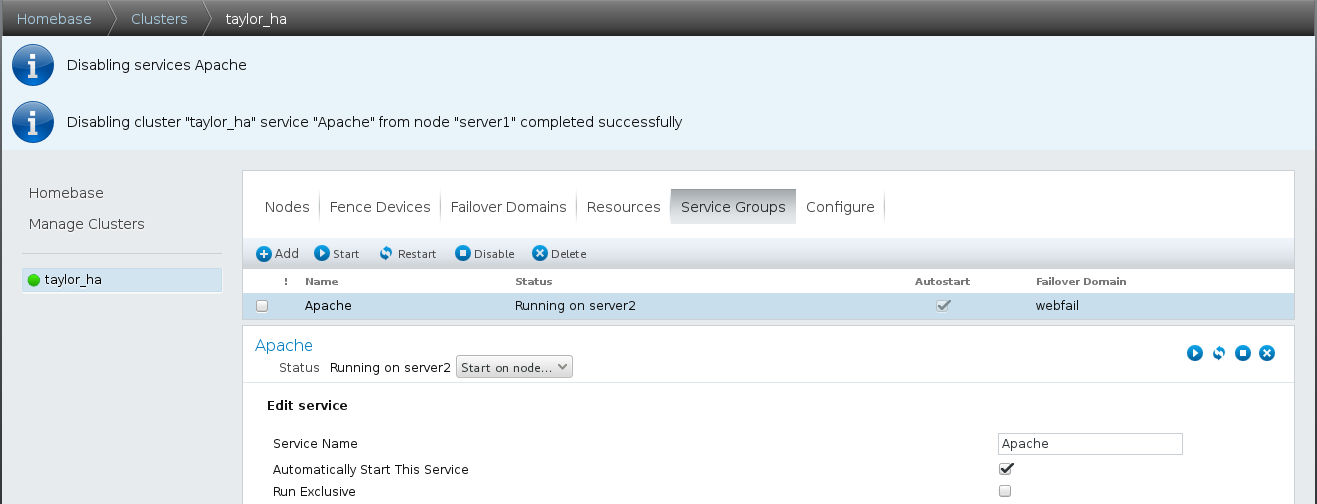Click the 'Edit service' heading
This screenshot has height=504, width=1317.
coord(307,406)
